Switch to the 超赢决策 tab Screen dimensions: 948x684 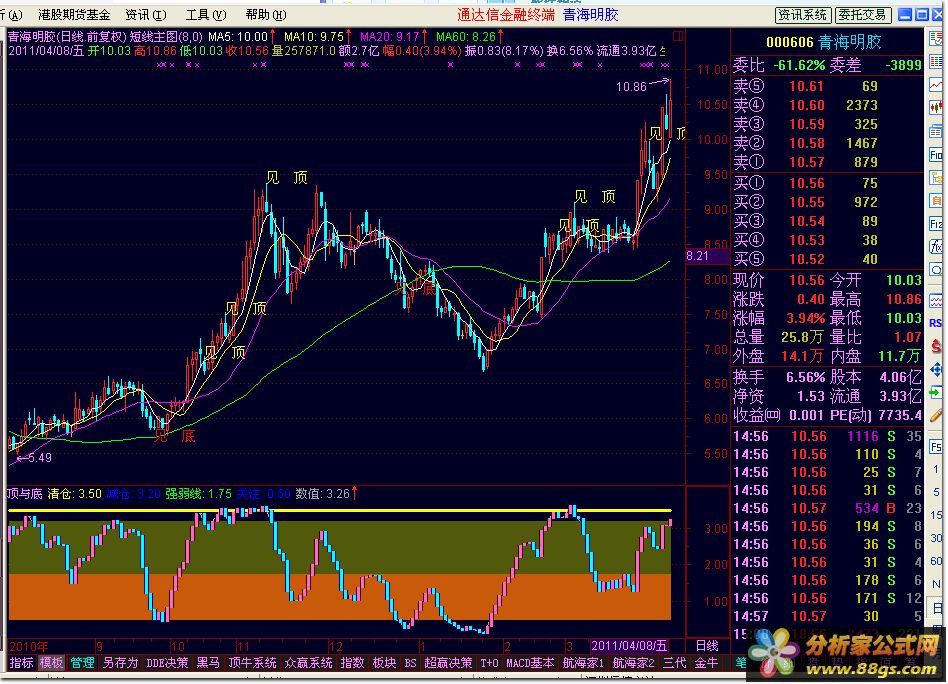[x=448, y=663]
